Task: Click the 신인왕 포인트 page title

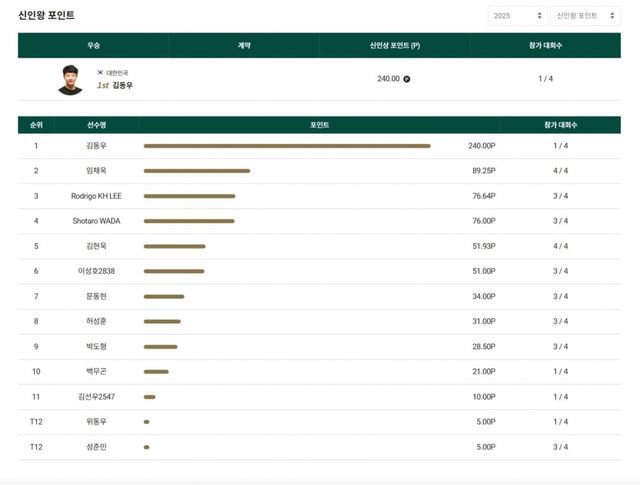Action: coord(46,15)
